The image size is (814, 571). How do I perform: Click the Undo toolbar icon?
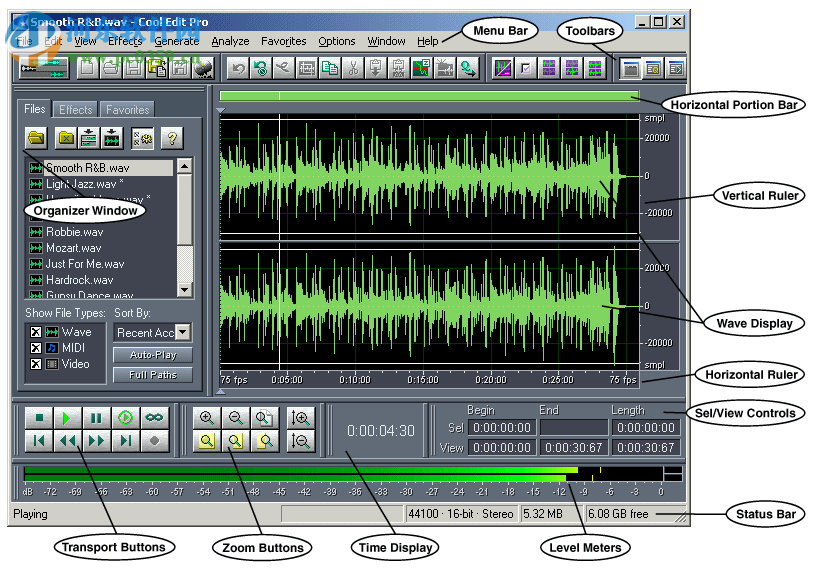238,68
